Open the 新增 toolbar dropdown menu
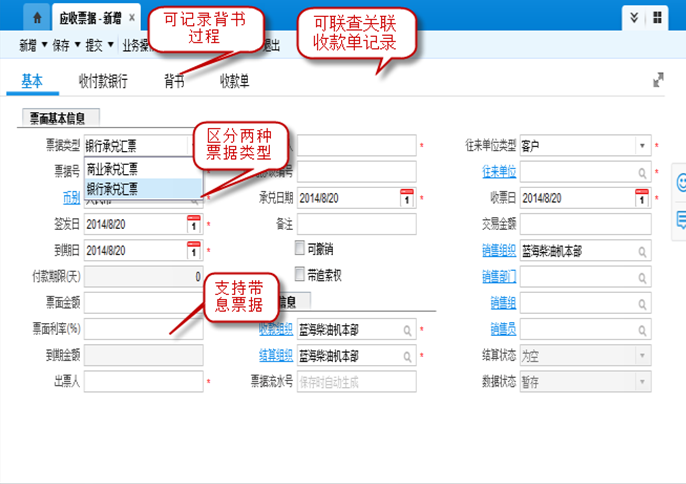The image size is (686, 484). pyautogui.click(x=33, y=45)
